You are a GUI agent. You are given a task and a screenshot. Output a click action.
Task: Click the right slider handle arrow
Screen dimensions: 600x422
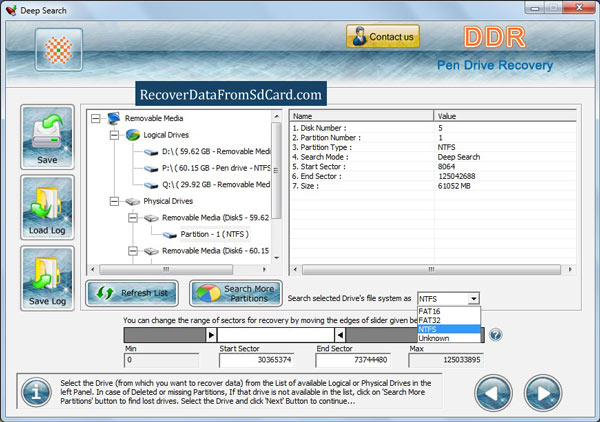coord(340,335)
